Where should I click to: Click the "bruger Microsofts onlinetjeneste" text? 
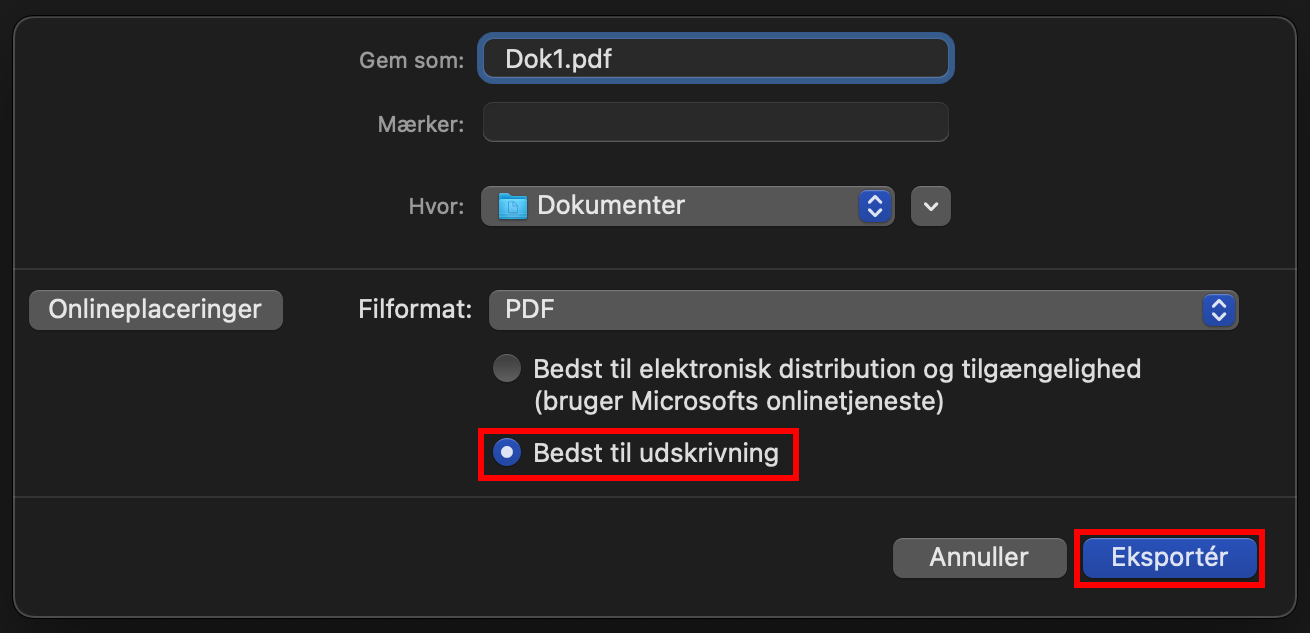(738, 402)
